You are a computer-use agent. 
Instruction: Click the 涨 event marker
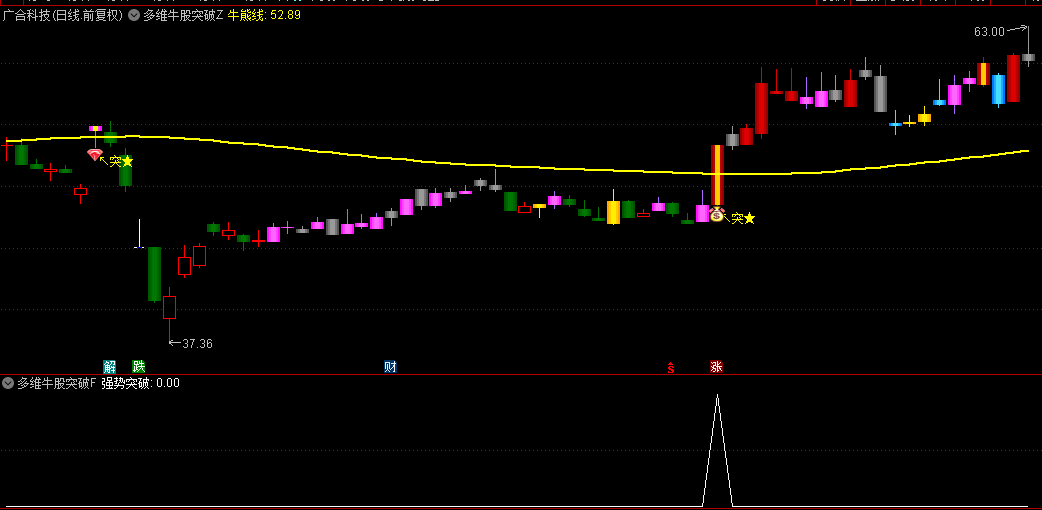(x=716, y=366)
